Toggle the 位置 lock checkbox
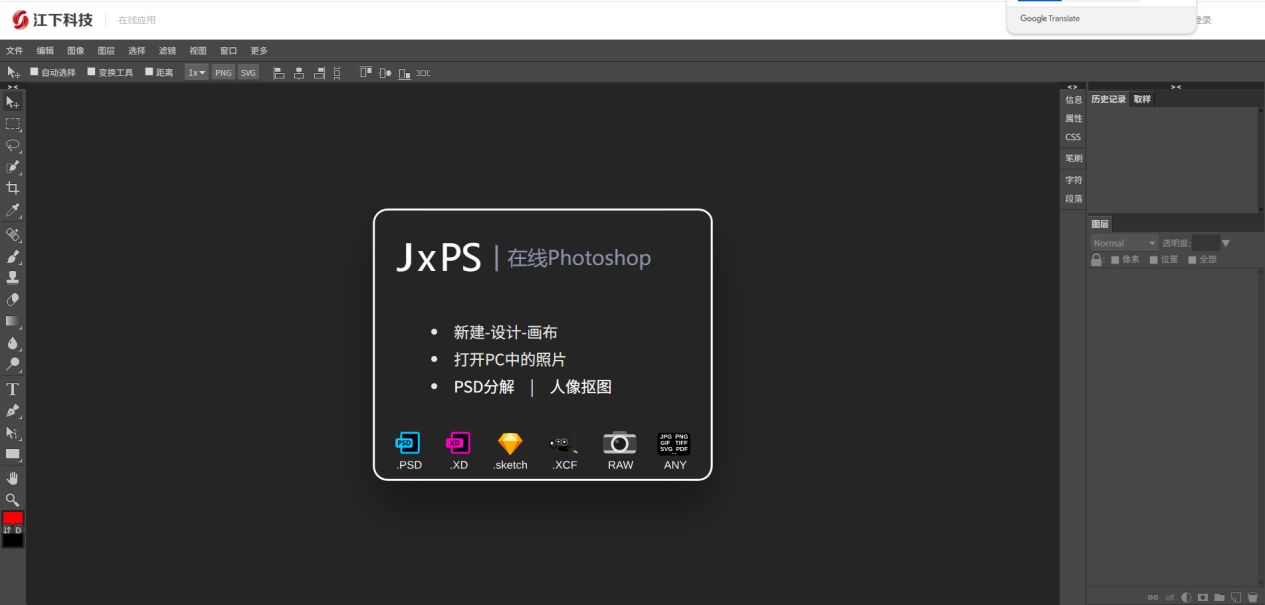Image resolution: width=1265 pixels, height=605 pixels. (x=1153, y=260)
